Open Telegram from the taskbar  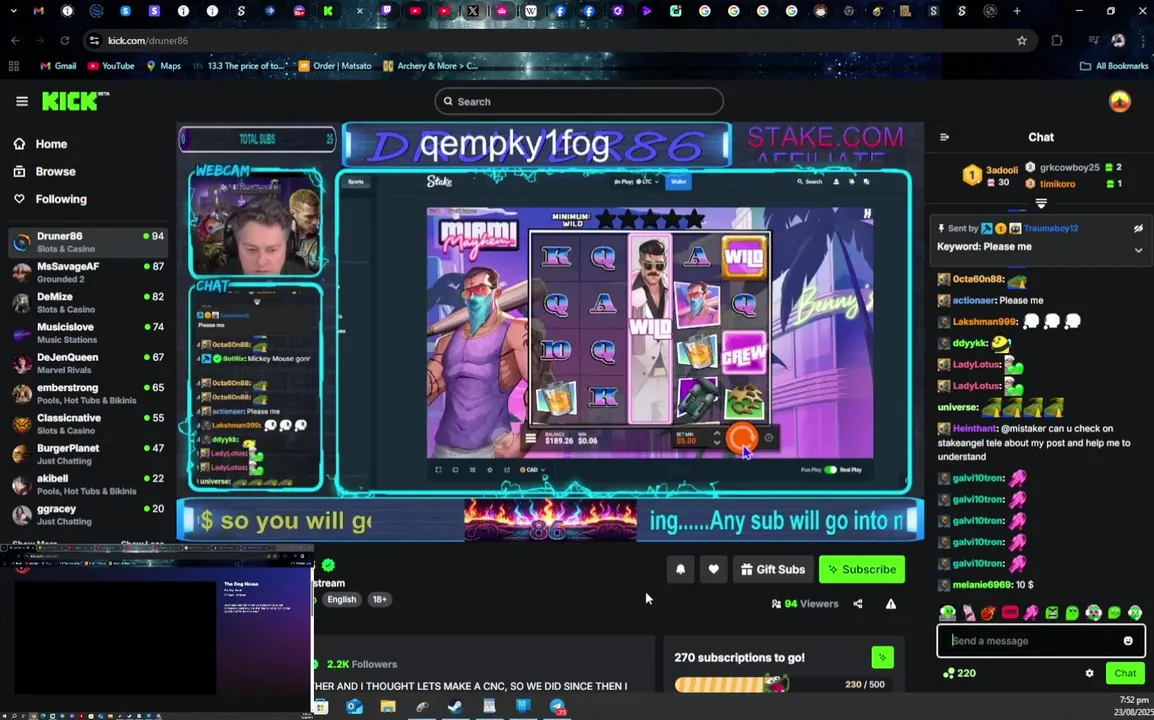(558, 707)
